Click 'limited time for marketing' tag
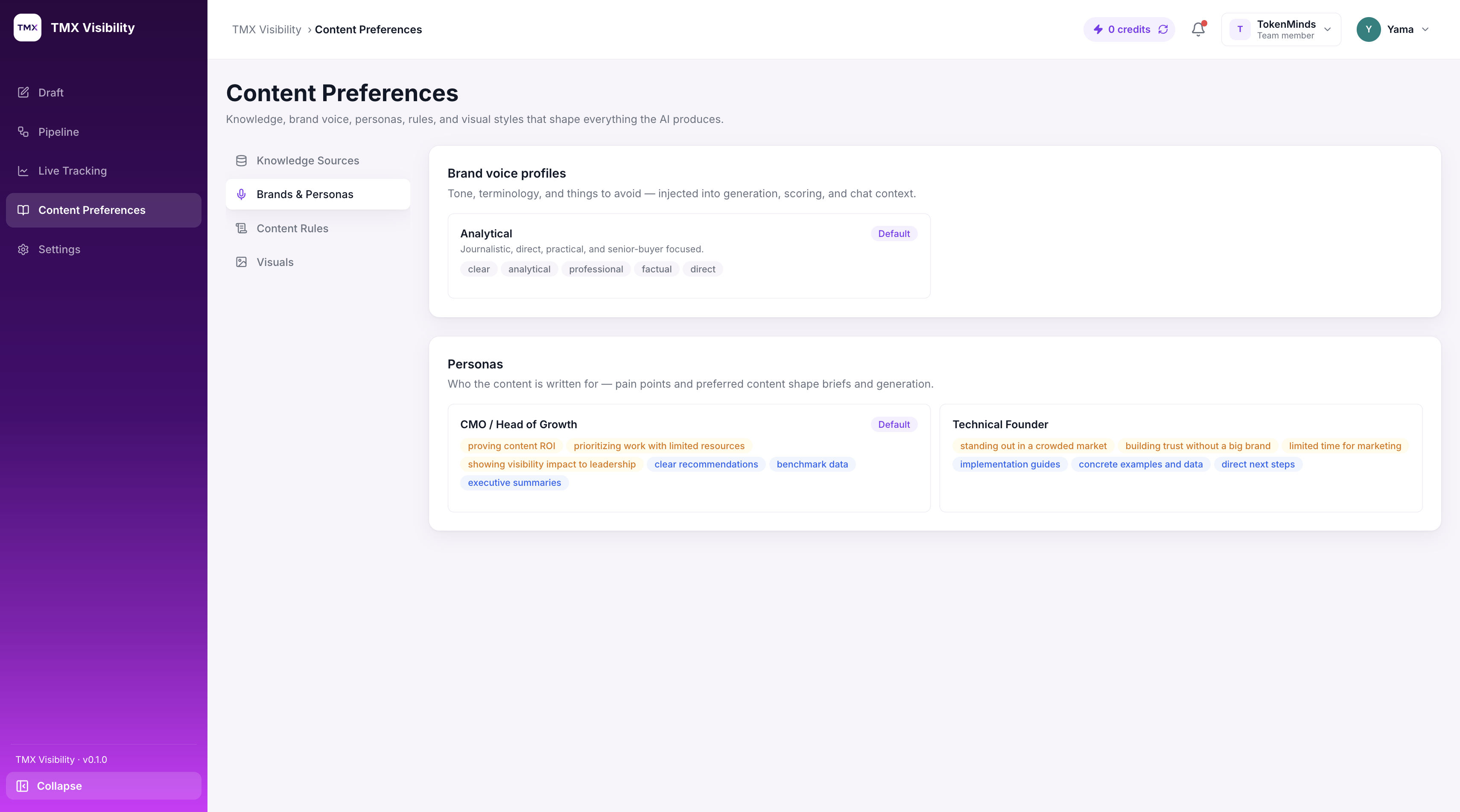1460x812 pixels. 1345,446
